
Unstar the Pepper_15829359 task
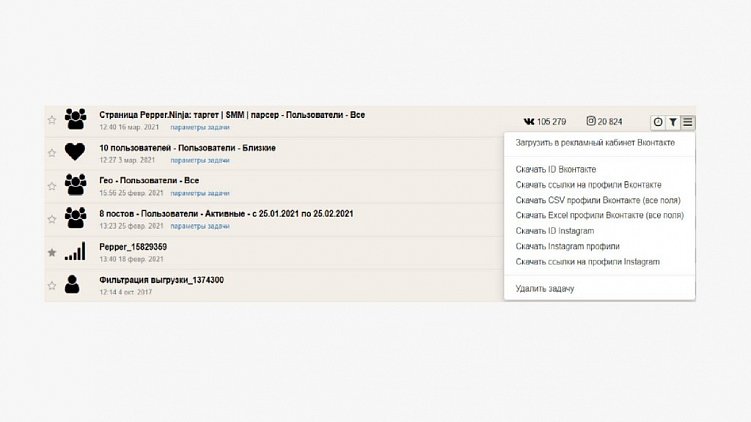(52, 252)
